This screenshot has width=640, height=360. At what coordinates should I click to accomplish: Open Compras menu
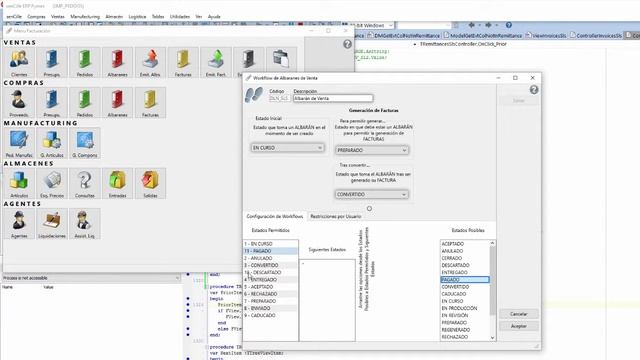click(36, 17)
